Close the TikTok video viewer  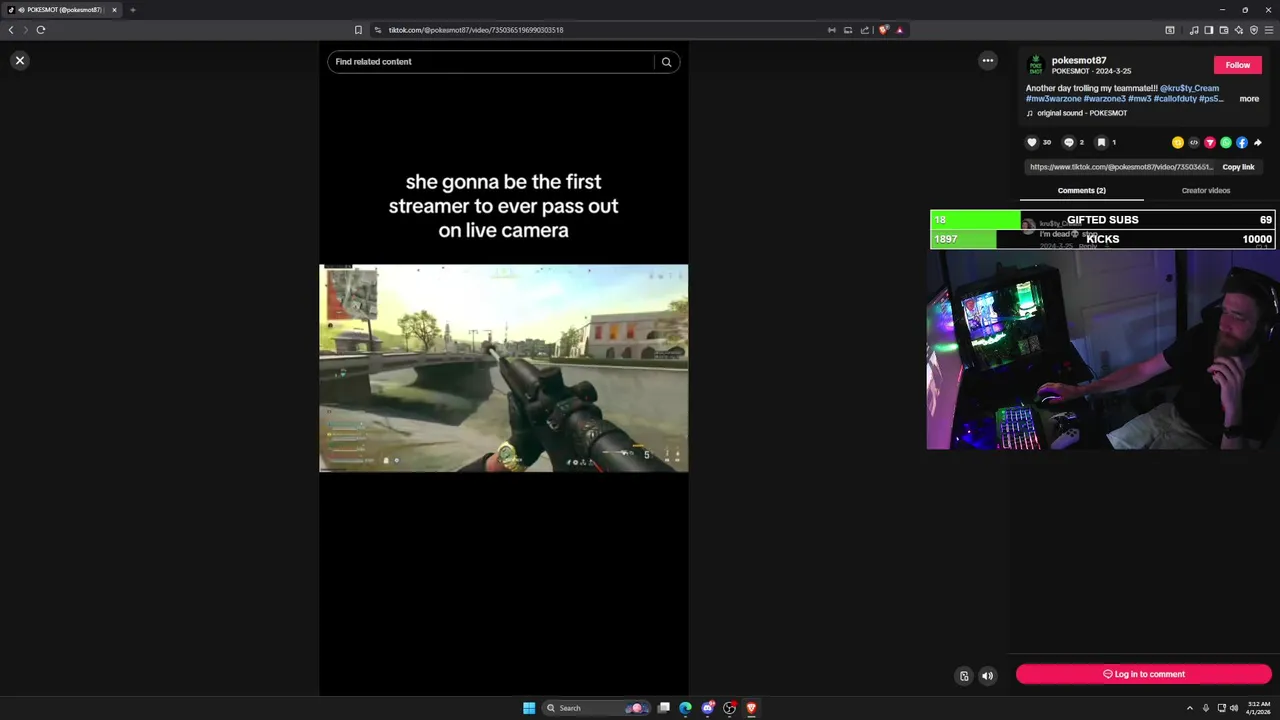click(x=19, y=61)
